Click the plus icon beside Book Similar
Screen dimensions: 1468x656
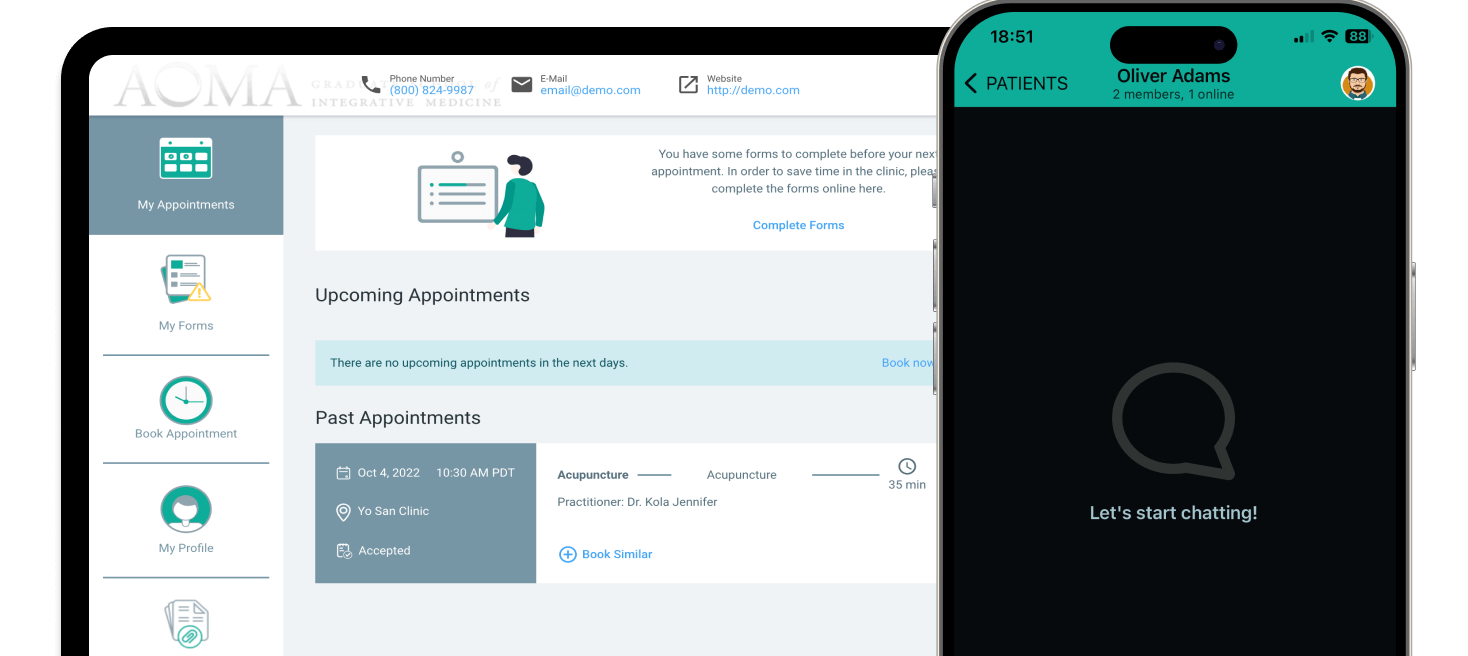pos(567,554)
